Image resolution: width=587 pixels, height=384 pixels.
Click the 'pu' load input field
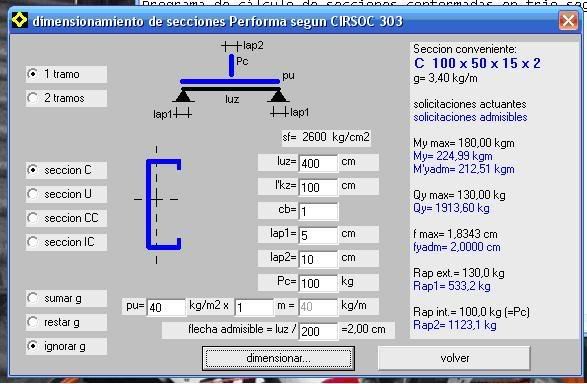(166, 307)
